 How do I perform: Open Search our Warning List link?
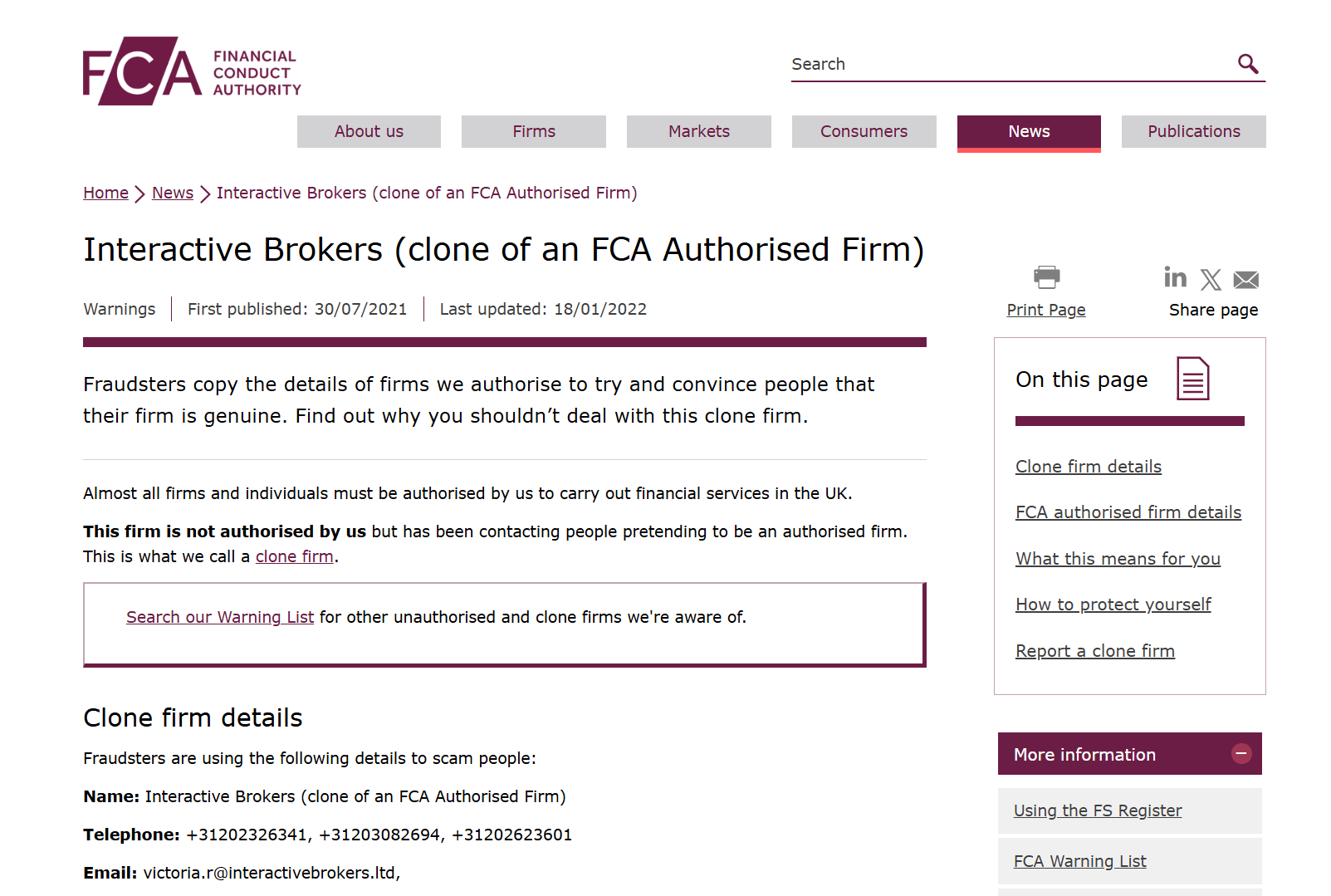(220, 617)
